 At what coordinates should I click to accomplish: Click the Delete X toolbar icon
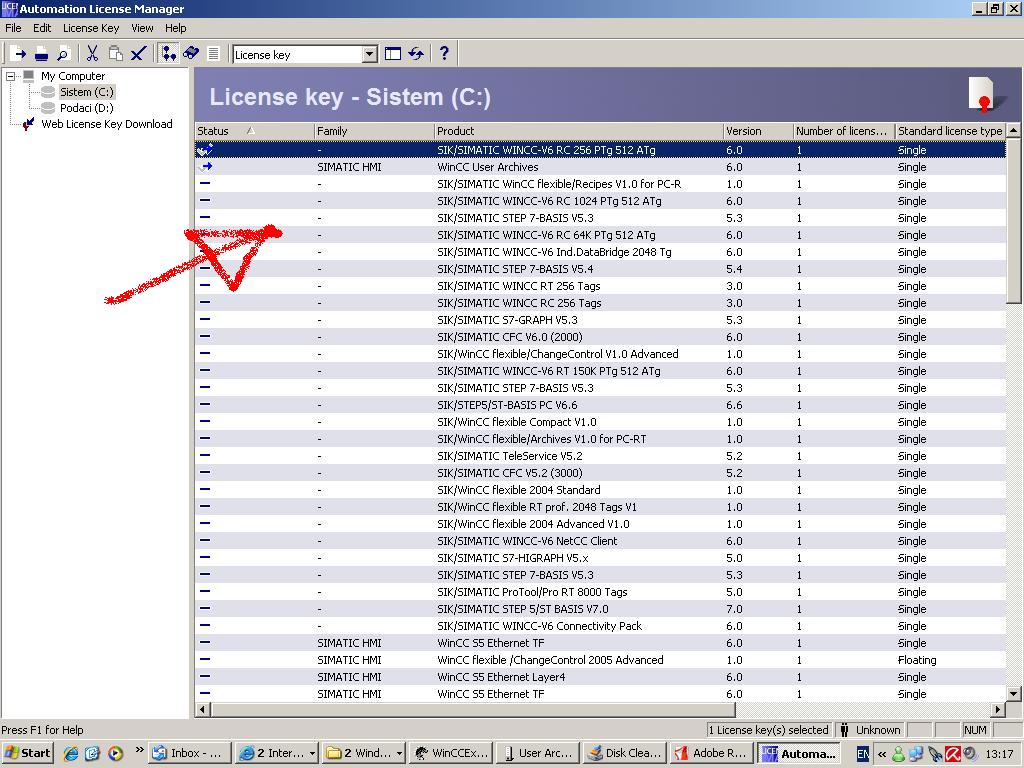pos(137,54)
